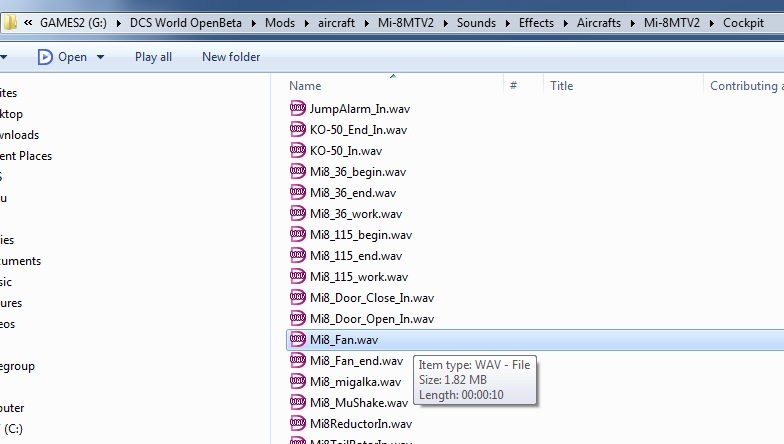
Task: Click the KO-50_End_In.wav file icon
Action: (x=298, y=129)
